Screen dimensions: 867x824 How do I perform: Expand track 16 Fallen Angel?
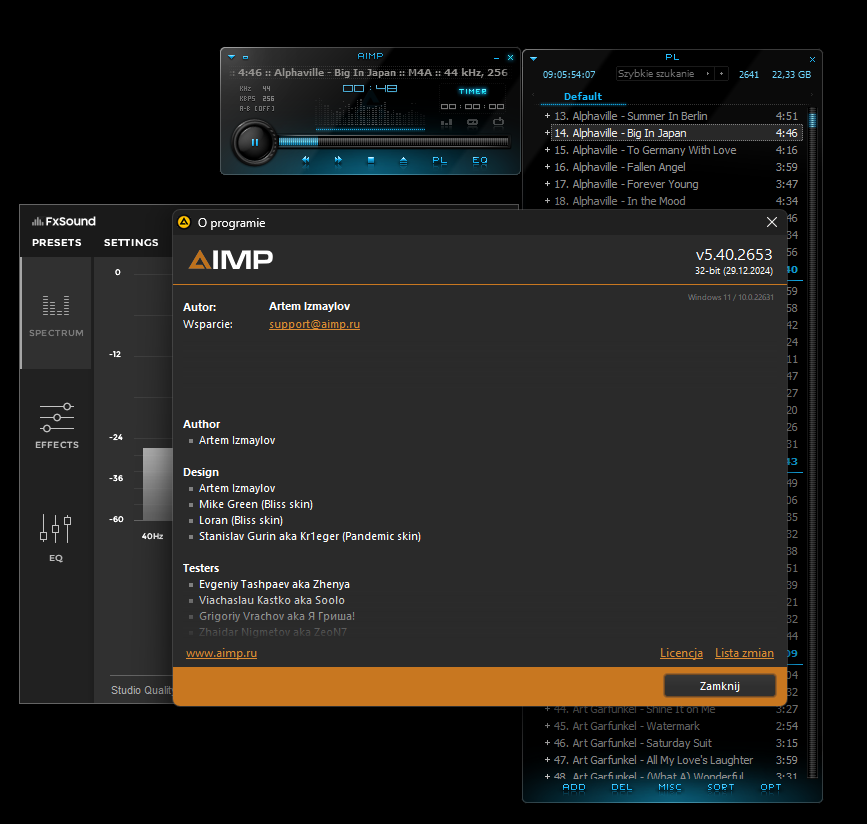coord(547,167)
